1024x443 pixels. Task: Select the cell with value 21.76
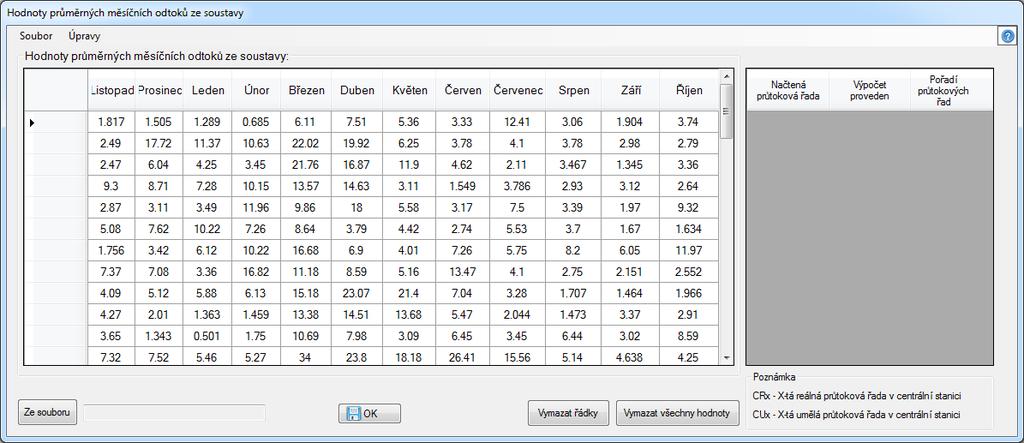tap(306, 165)
